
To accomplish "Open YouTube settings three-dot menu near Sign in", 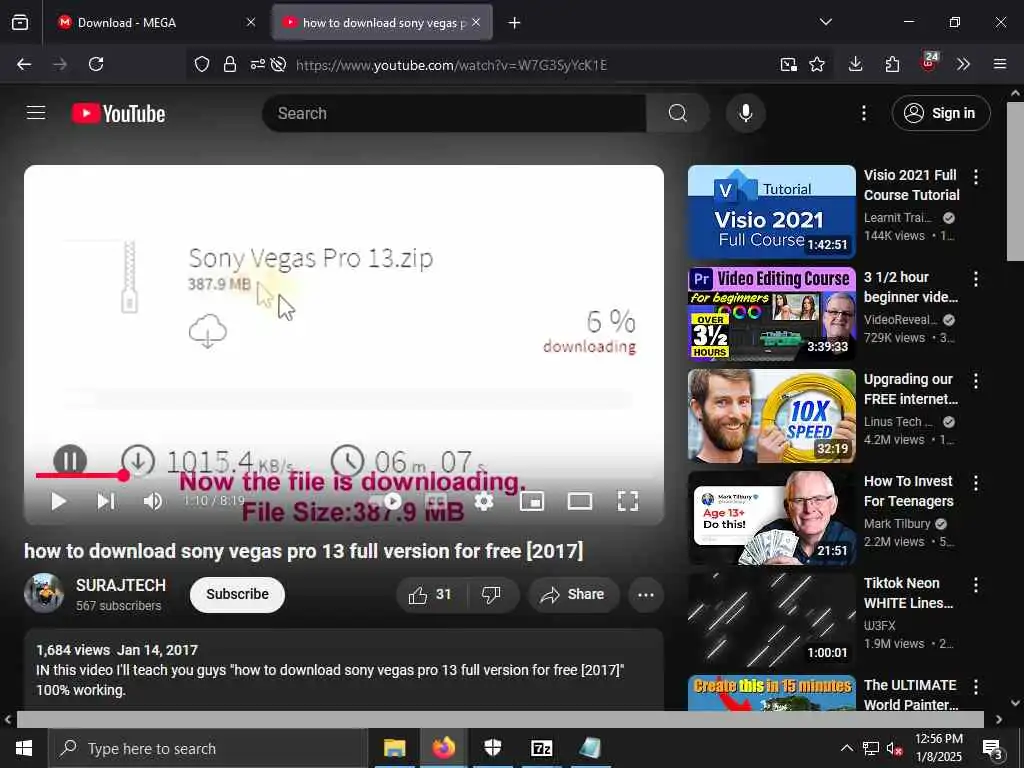I will (x=863, y=113).
